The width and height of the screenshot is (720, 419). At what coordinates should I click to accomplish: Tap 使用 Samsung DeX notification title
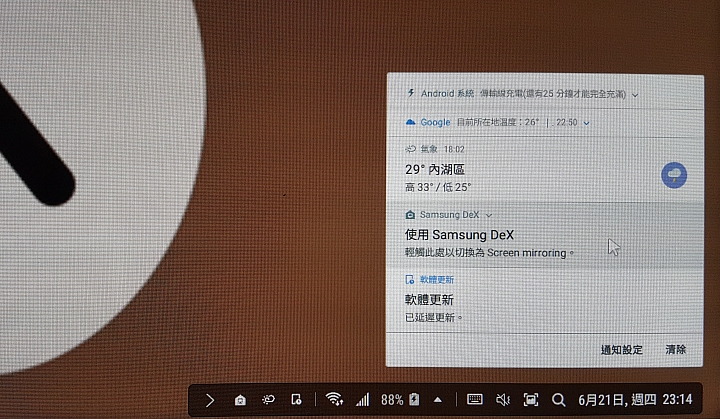tap(459, 235)
